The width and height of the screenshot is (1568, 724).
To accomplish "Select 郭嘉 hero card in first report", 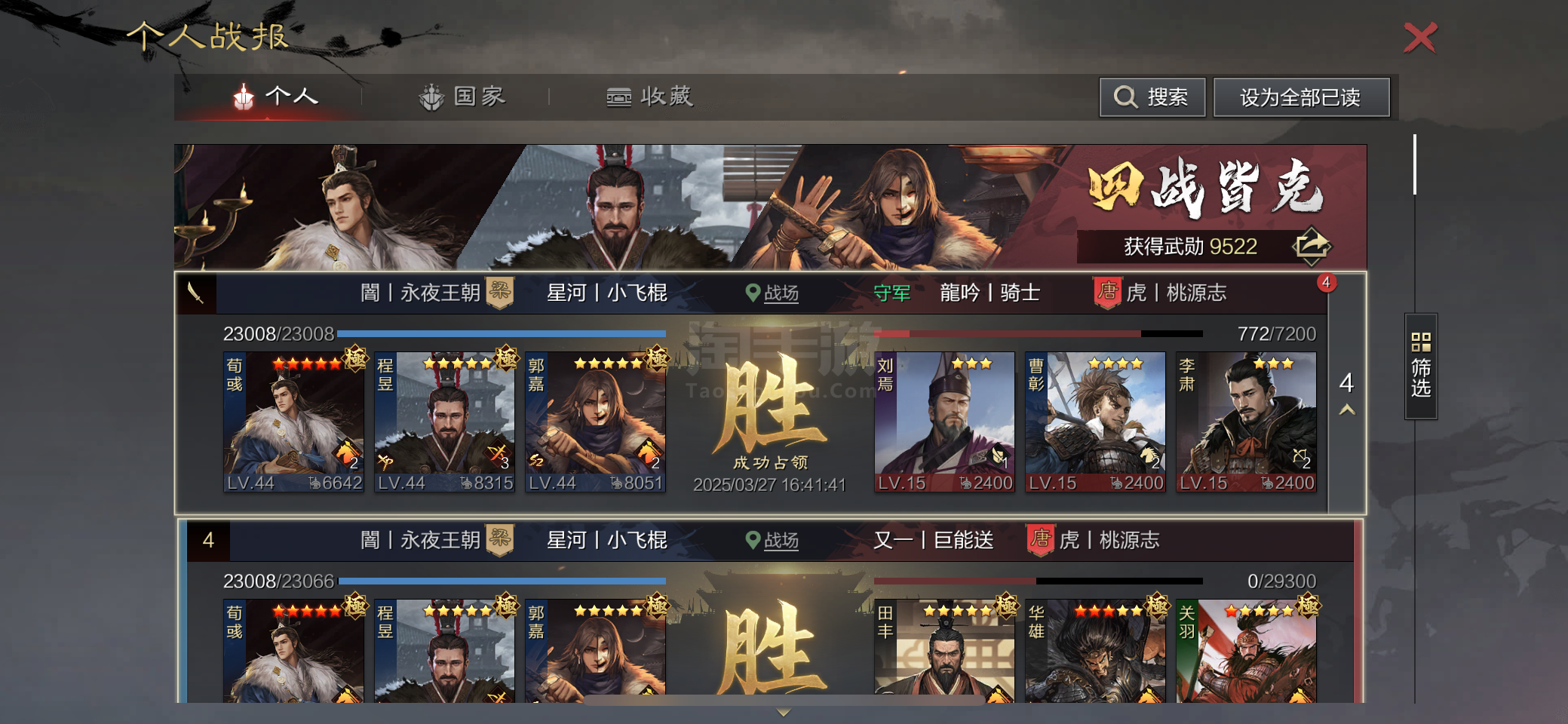I will 595,422.
